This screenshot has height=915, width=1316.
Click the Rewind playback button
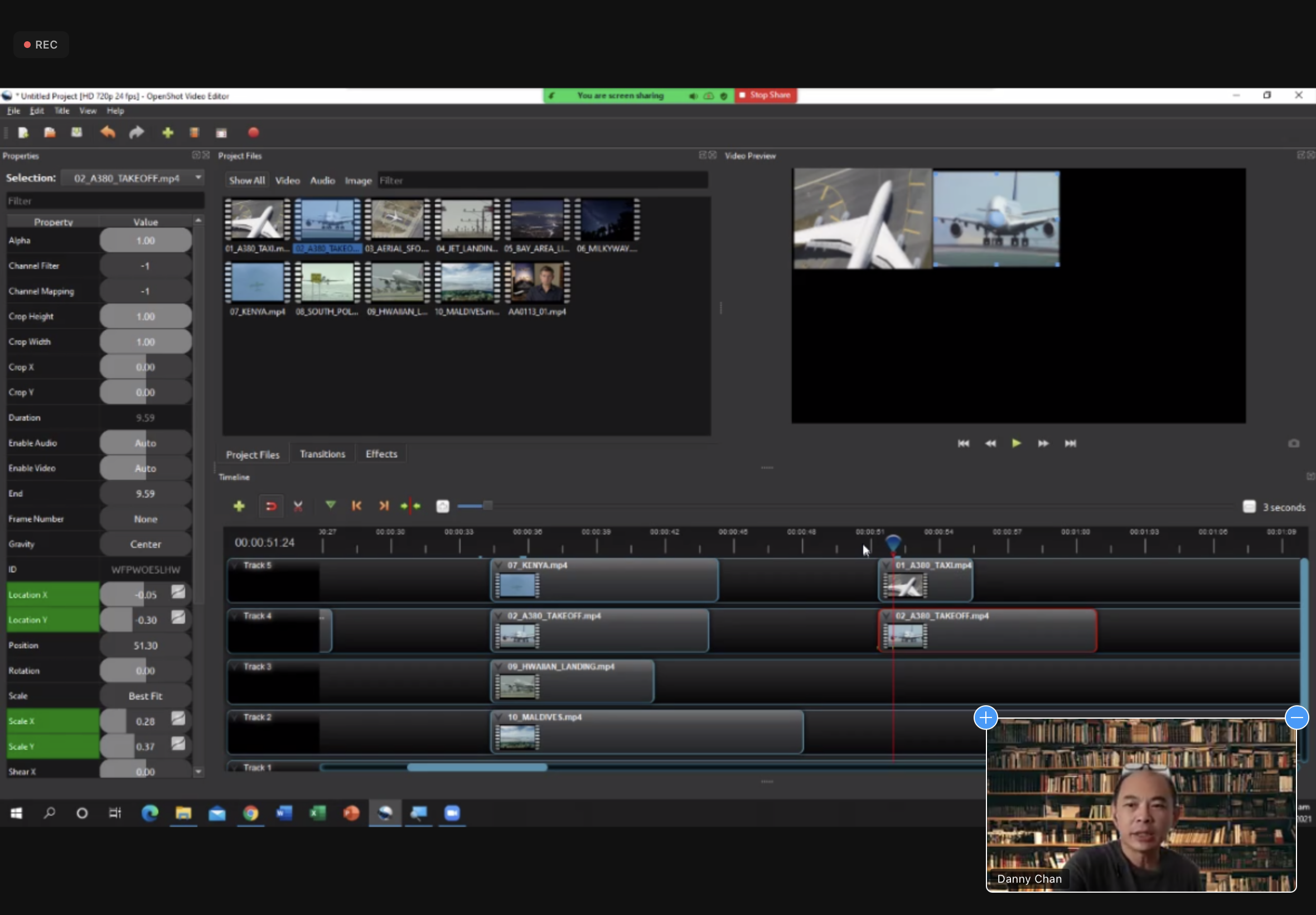pyautogui.click(x=990, y=444)
